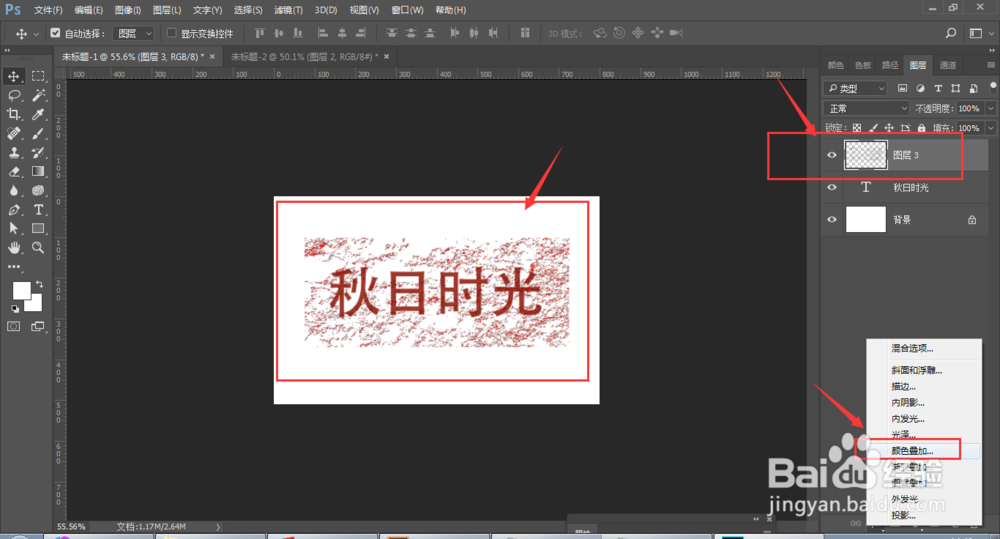1000x539 pixels.
Task: Select the Magic Wand tool
Action: [x=38, y=95]
